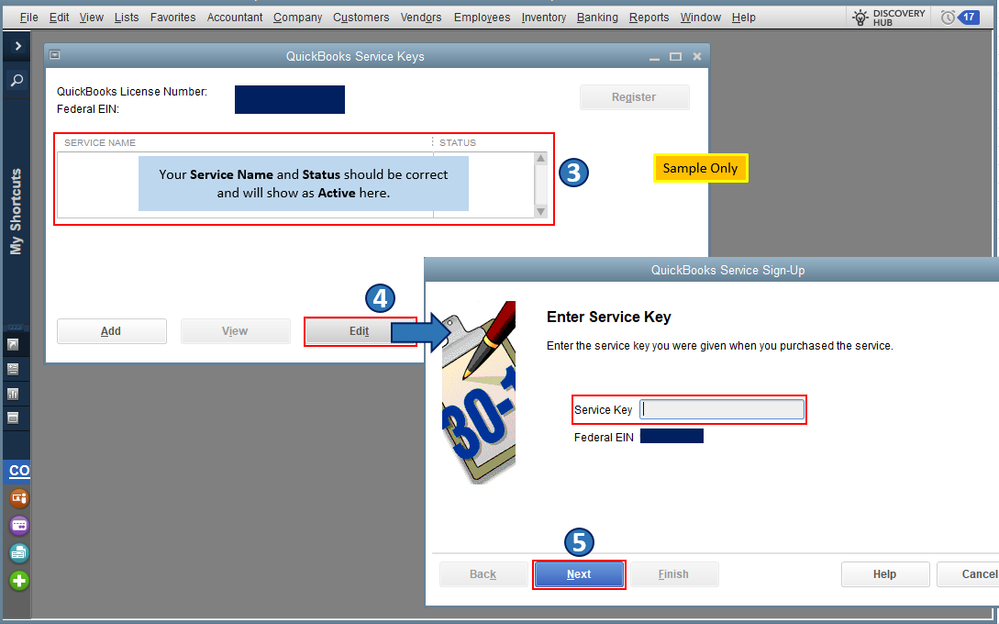Viewport: 999px width, 624px height.
Task: Click Finish in Service Sign-Up dialog
Action: click(x=674, y=574)
